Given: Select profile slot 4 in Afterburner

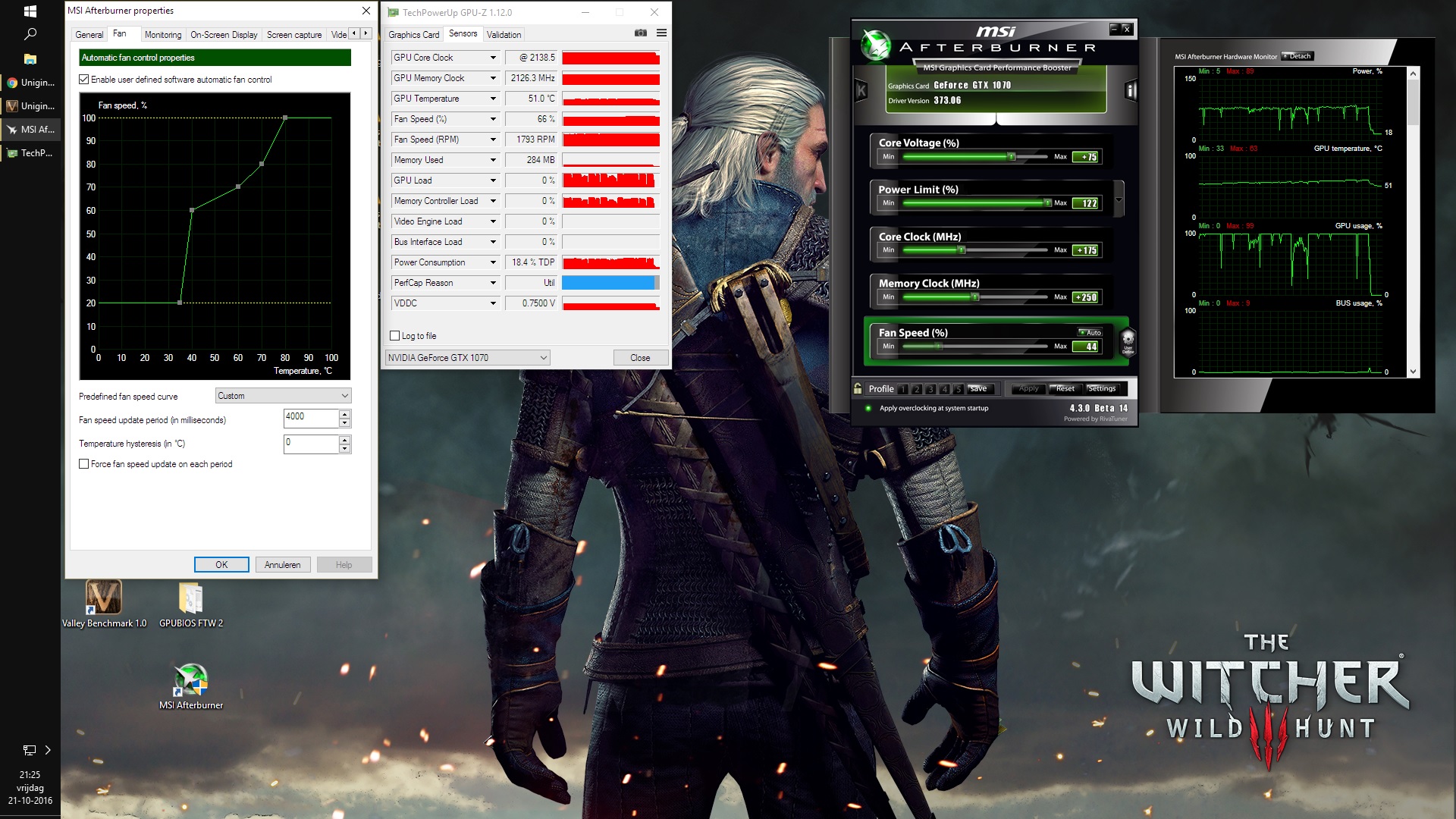Looking at the screenshot, I should tap(945, 389).
